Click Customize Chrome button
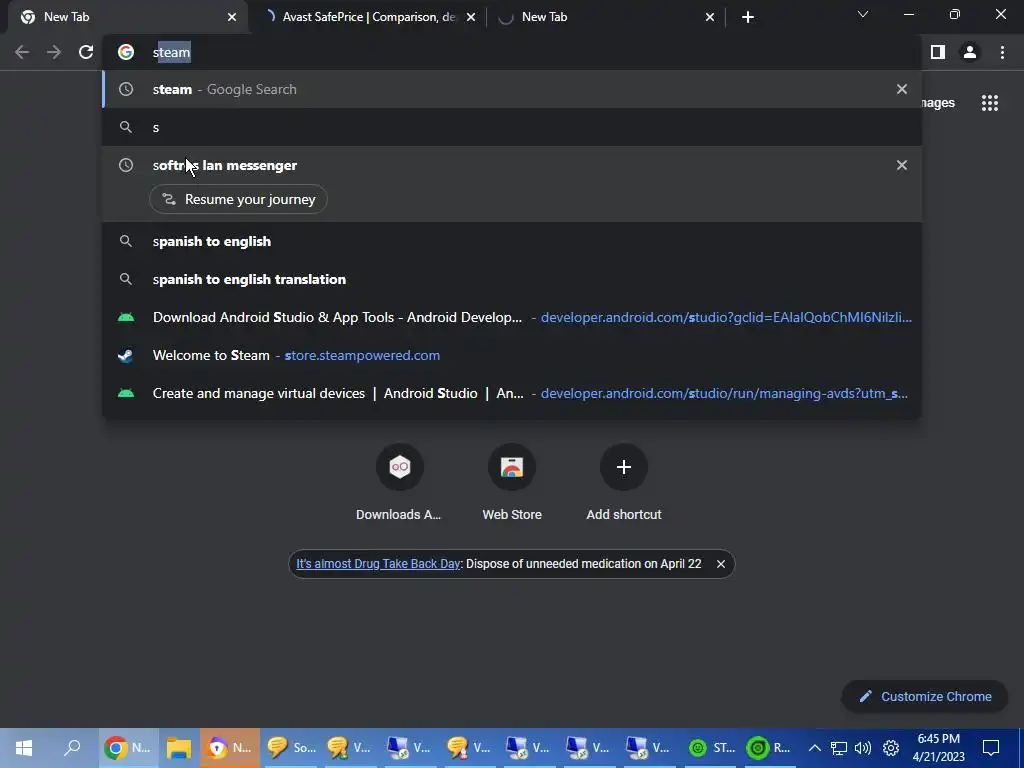This screenshot has height=768, width=1024. [x=925, y=696]
